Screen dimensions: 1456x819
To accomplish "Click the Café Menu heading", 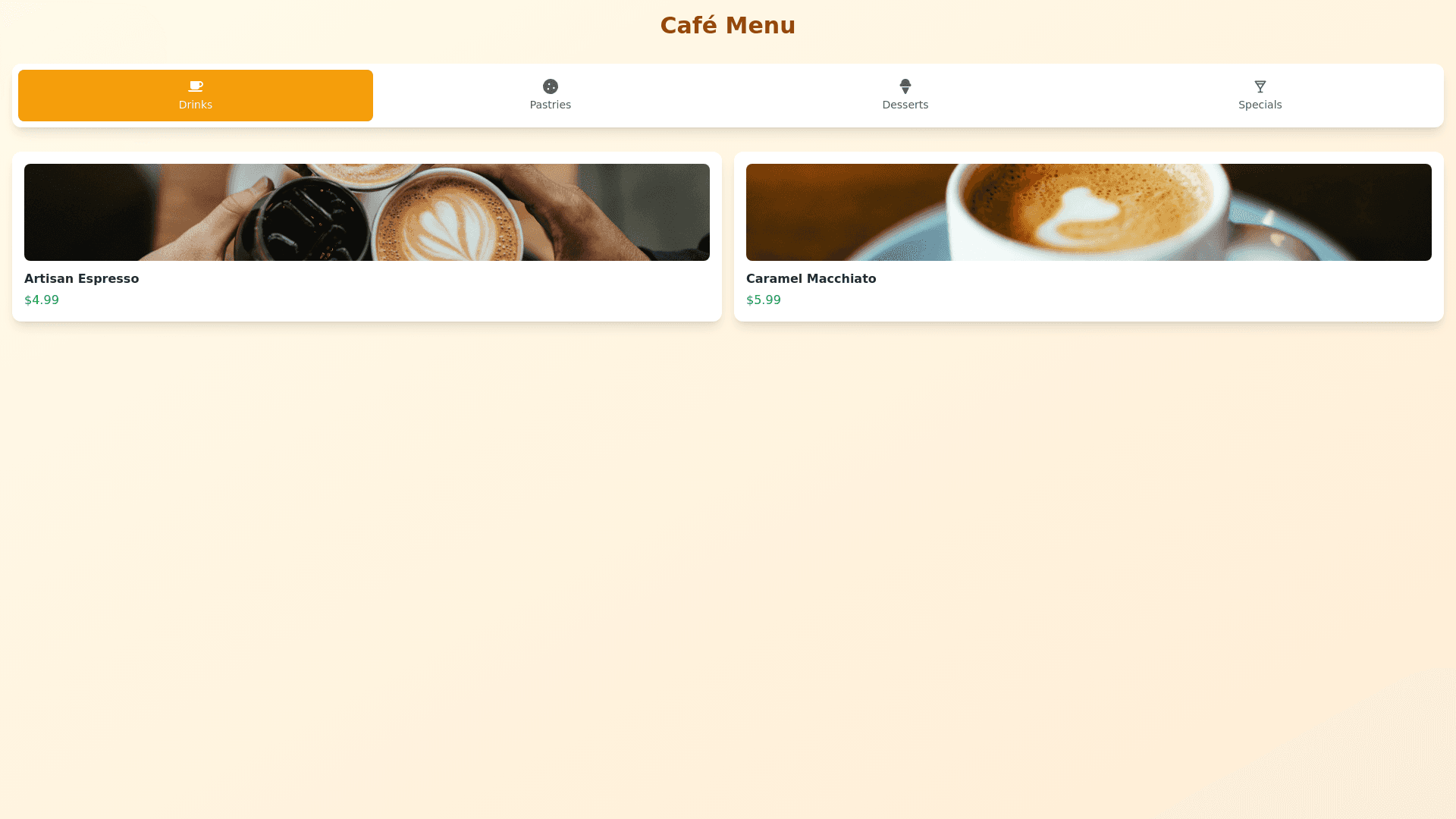I will tap(728, 25).
